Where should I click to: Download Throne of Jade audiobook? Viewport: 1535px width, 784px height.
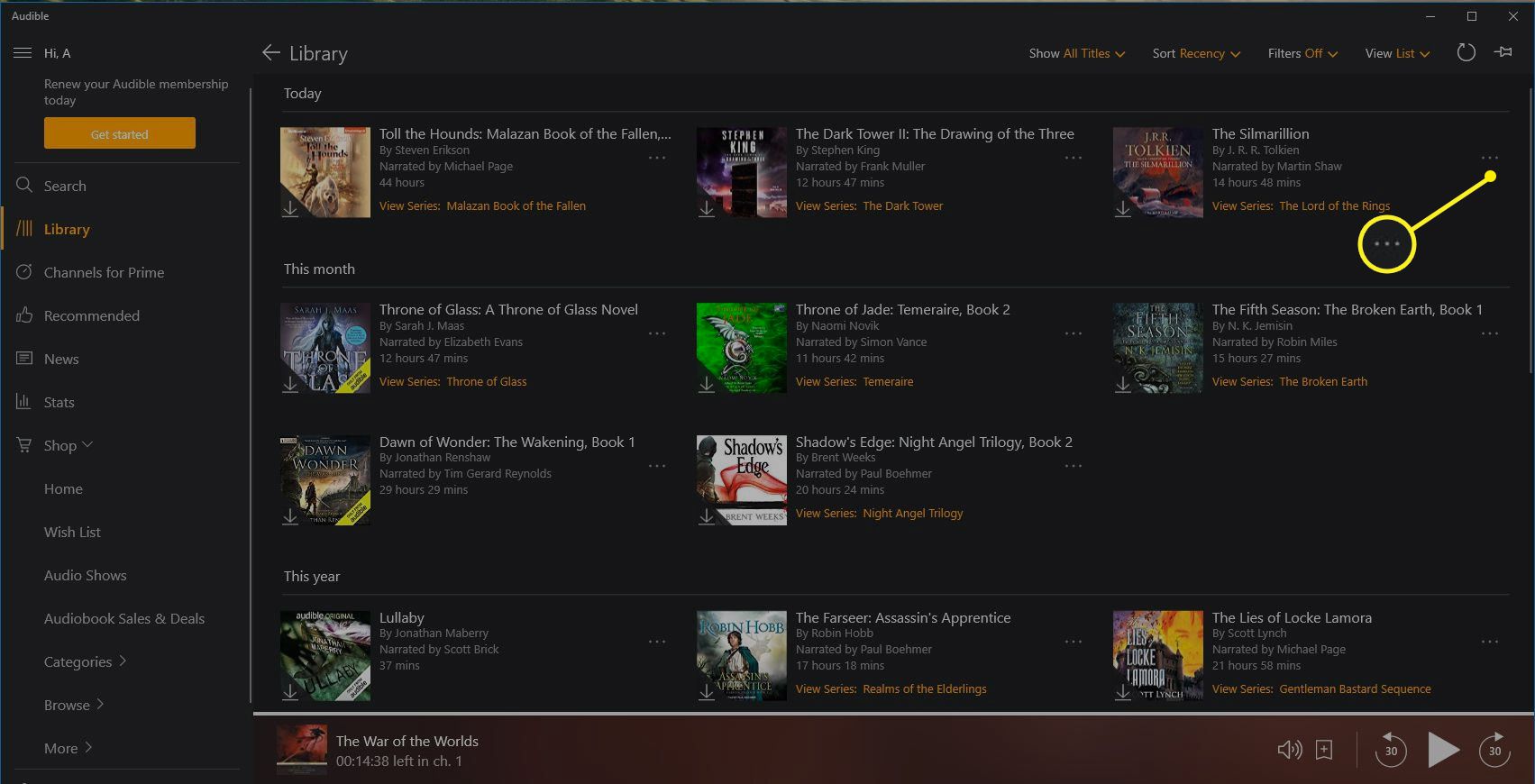coord(707,385)
